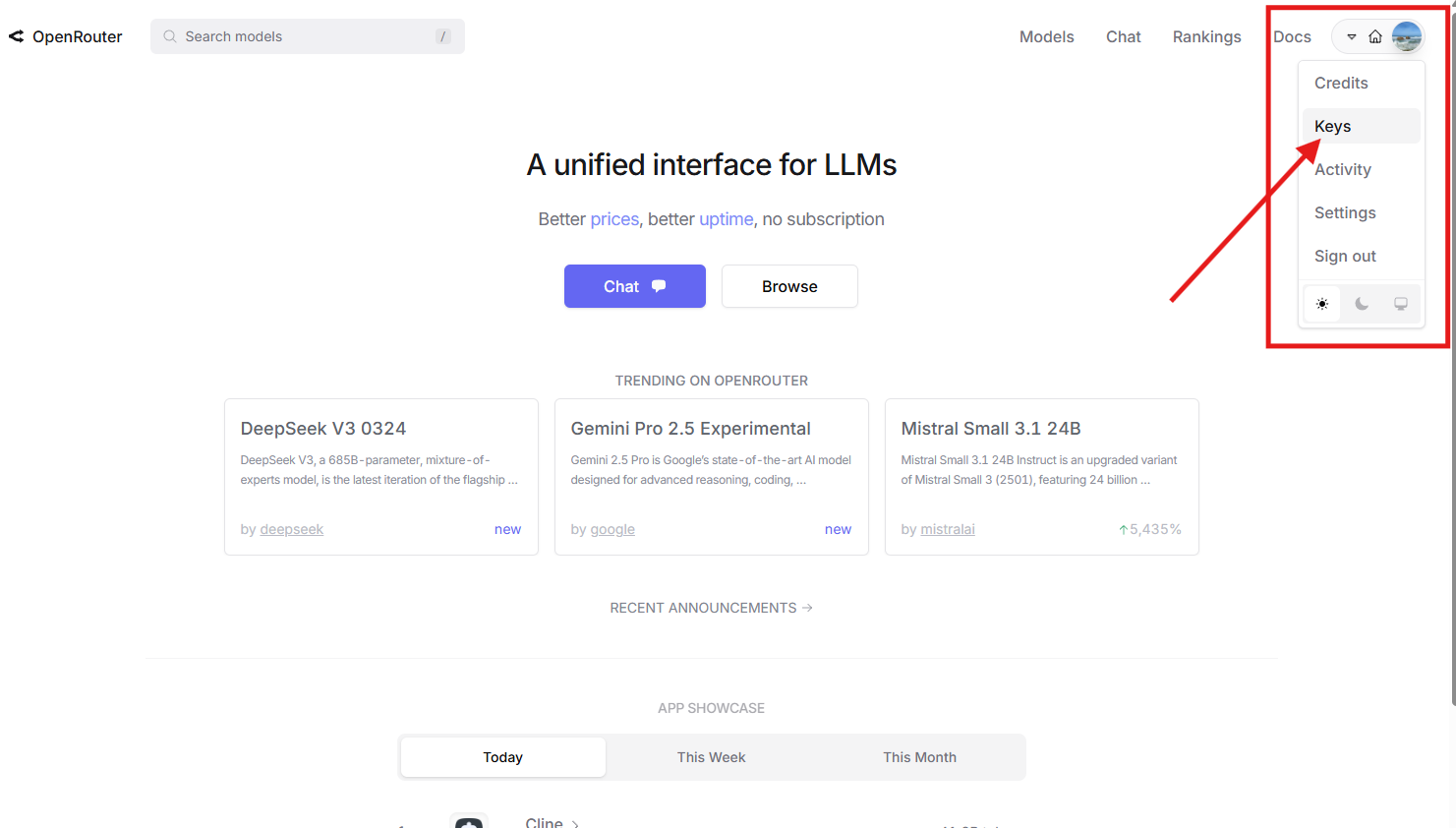Click new badge on Gemini card
Image resolution: width=1456 pixels, height=828 pixels.
pos(838,529)
